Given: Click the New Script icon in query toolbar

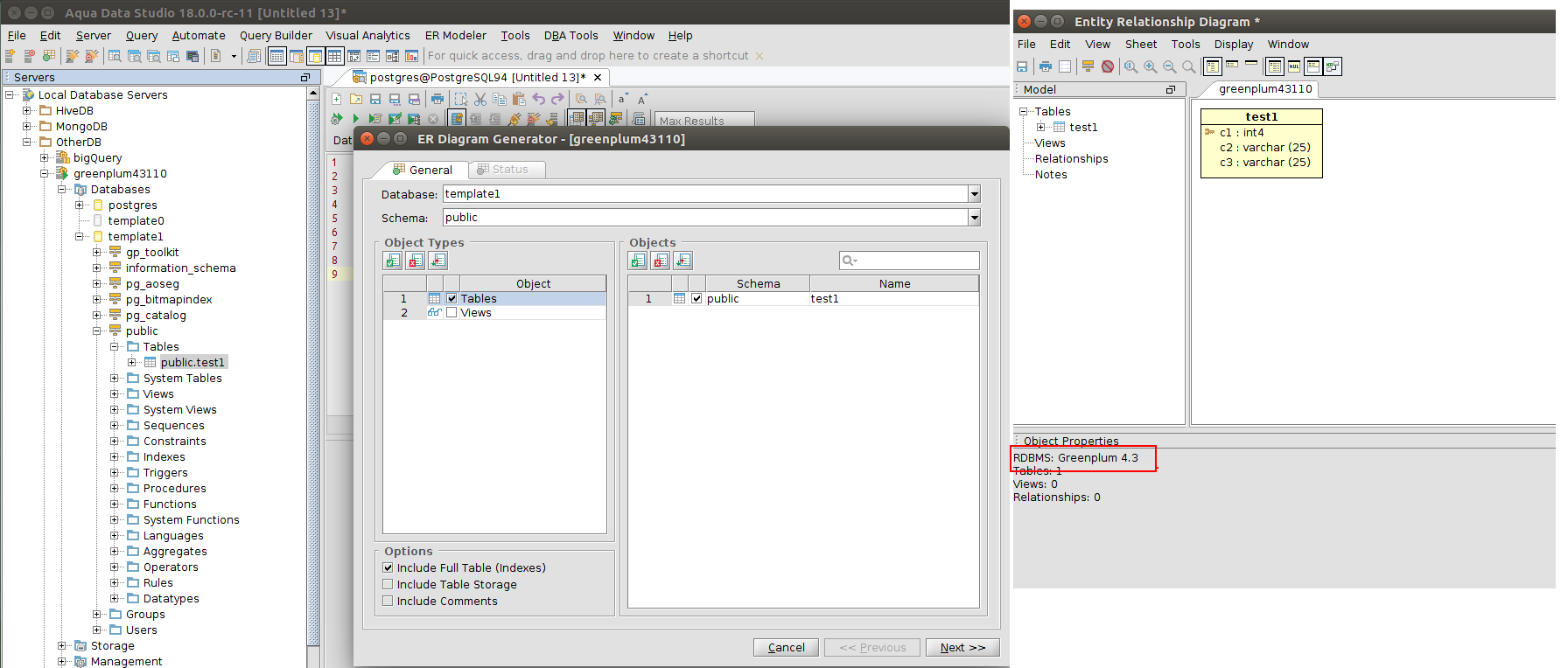Looking at the screenshot, I should tap(336, 100).
